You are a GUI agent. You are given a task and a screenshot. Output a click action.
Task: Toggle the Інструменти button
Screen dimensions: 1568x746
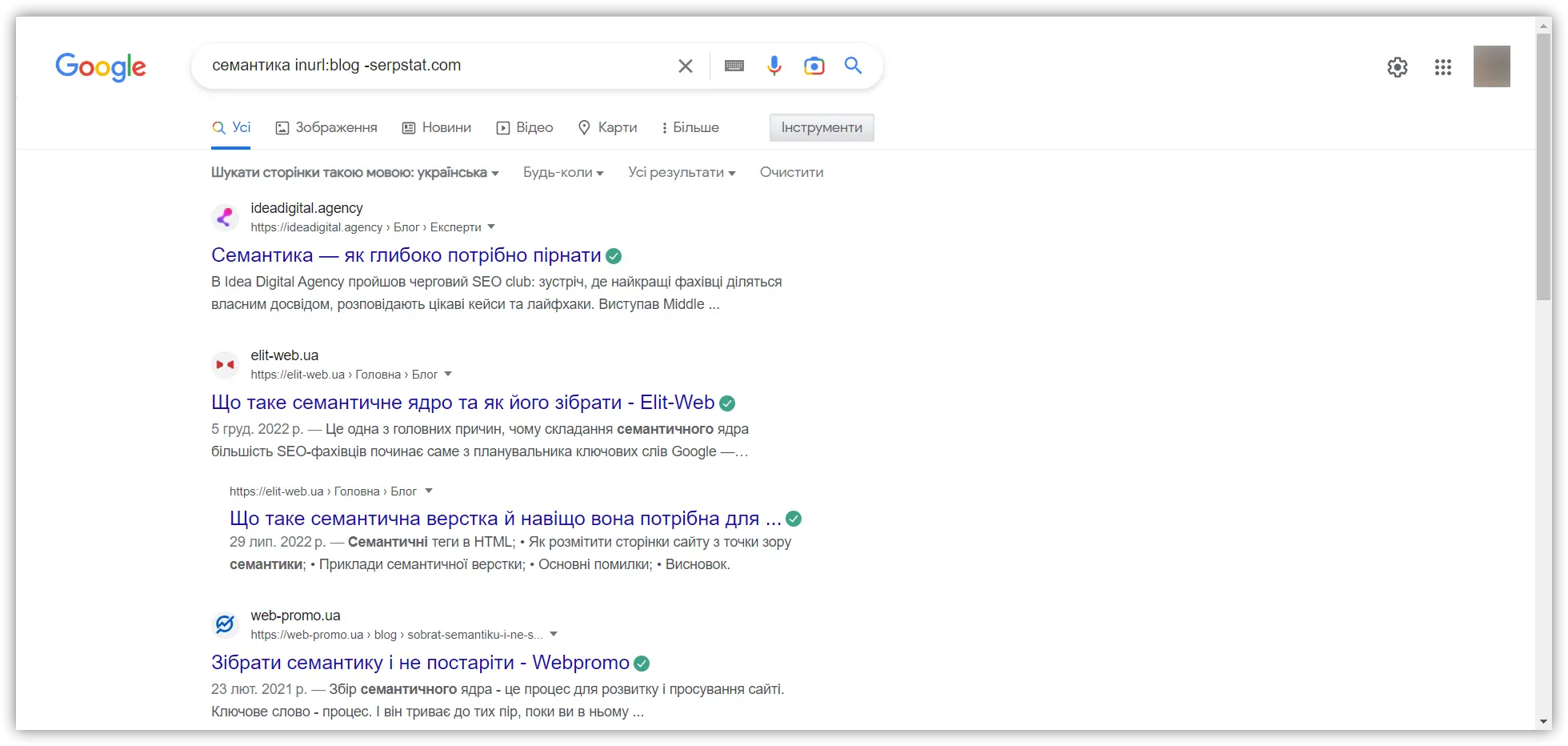pyautogui.click(x=822, y=128)
